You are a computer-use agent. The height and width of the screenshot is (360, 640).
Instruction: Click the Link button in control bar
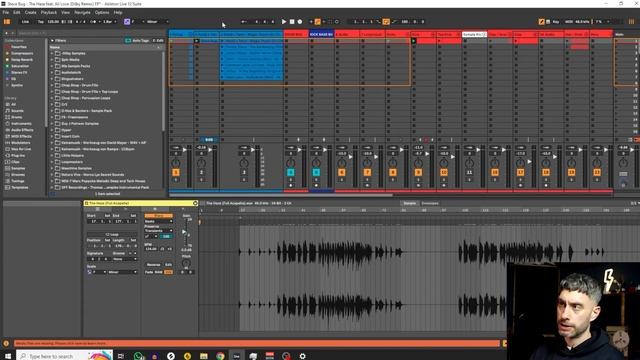[x=26, y=22]
